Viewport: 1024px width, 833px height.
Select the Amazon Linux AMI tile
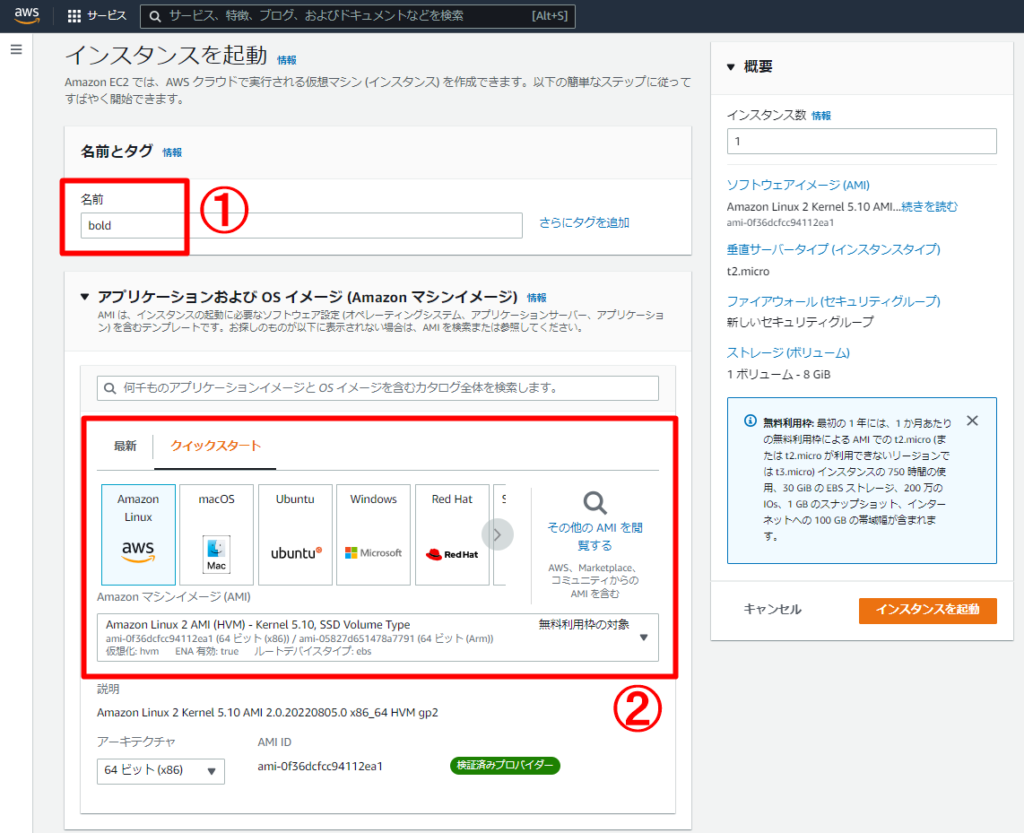coord(138,534)
